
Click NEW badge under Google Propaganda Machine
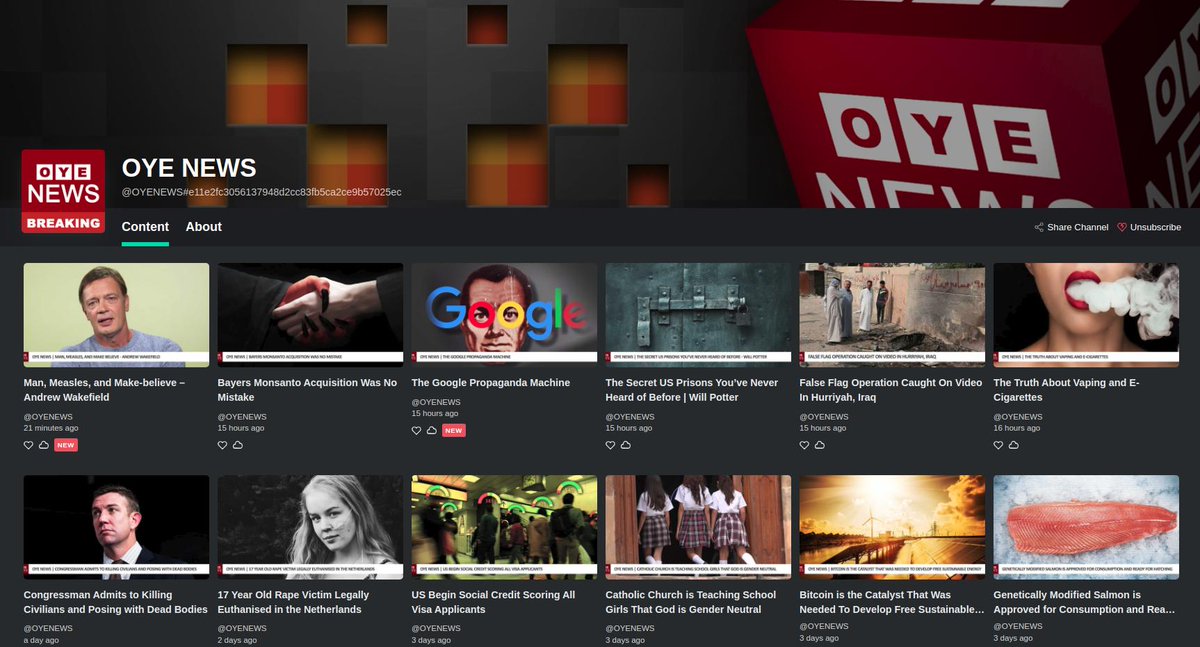(x=454, y=431)
